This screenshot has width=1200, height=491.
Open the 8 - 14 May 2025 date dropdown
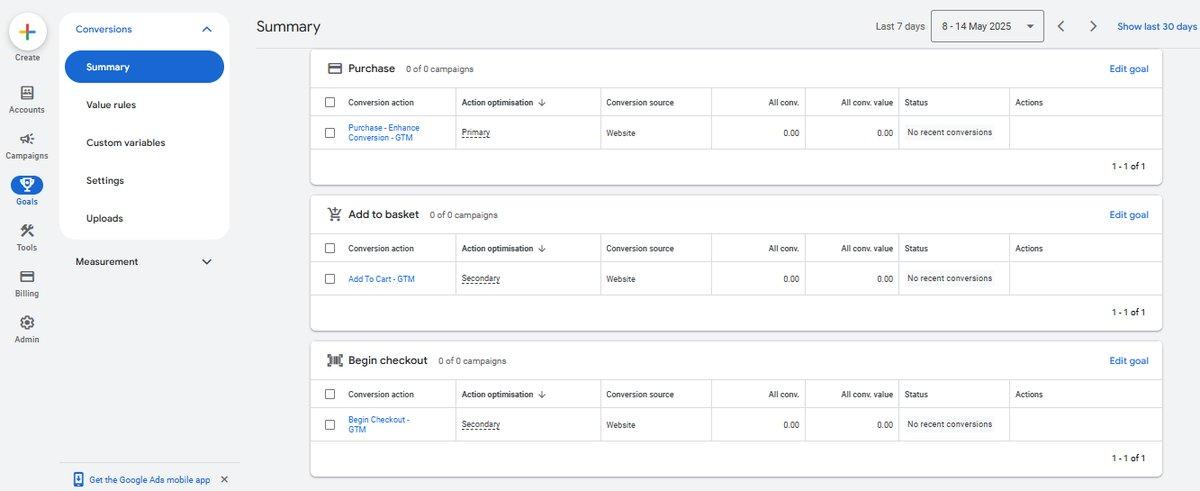987,26
